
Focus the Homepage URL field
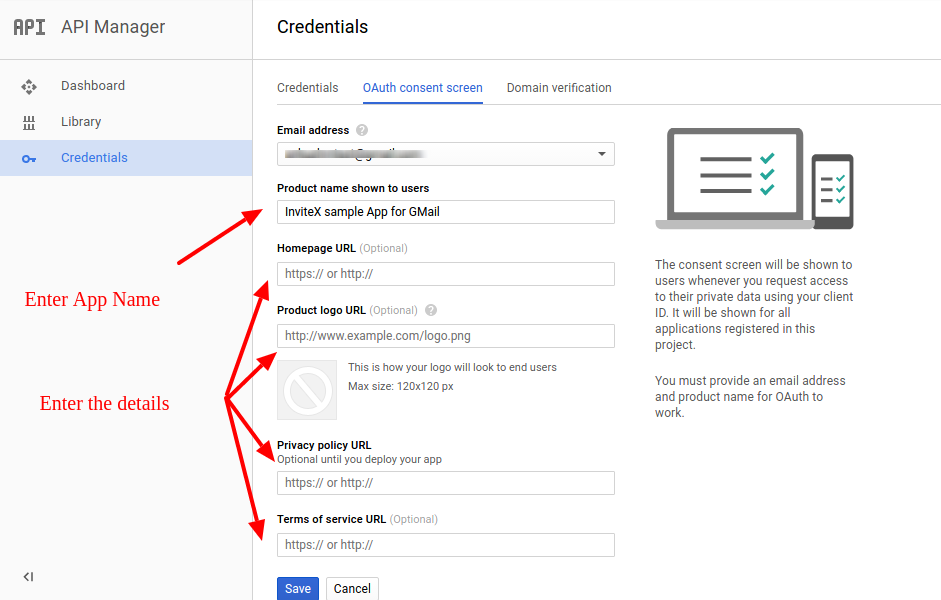tap(446, 274)
